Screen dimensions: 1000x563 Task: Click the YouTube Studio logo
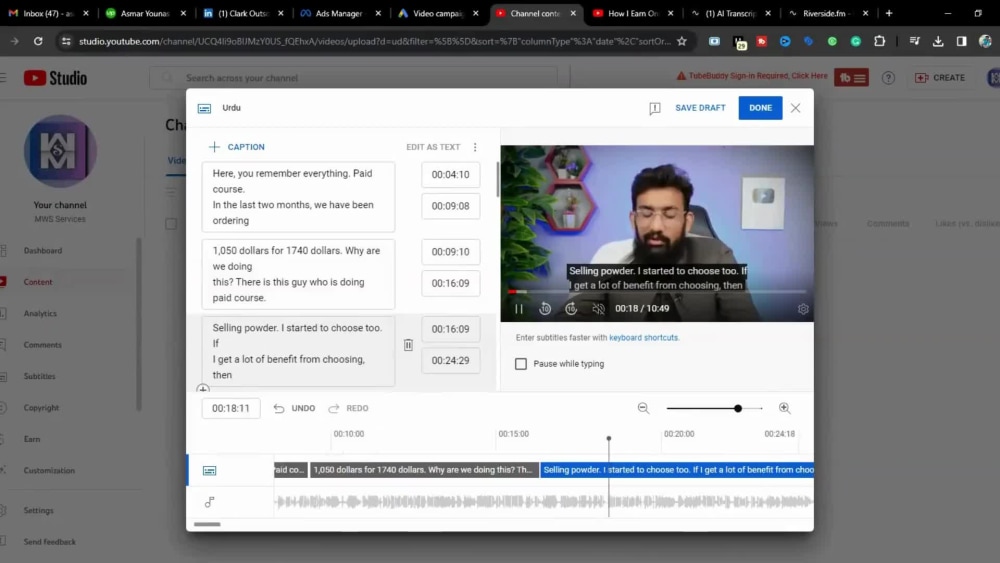55,78
